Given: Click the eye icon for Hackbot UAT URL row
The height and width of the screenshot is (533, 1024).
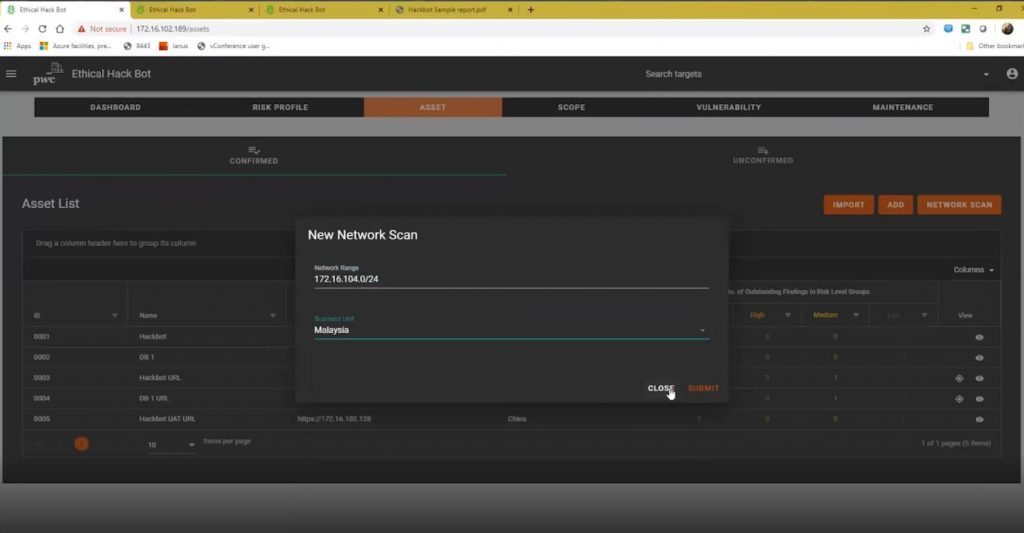Looking at the screenshot, I should tap(979, 419).
